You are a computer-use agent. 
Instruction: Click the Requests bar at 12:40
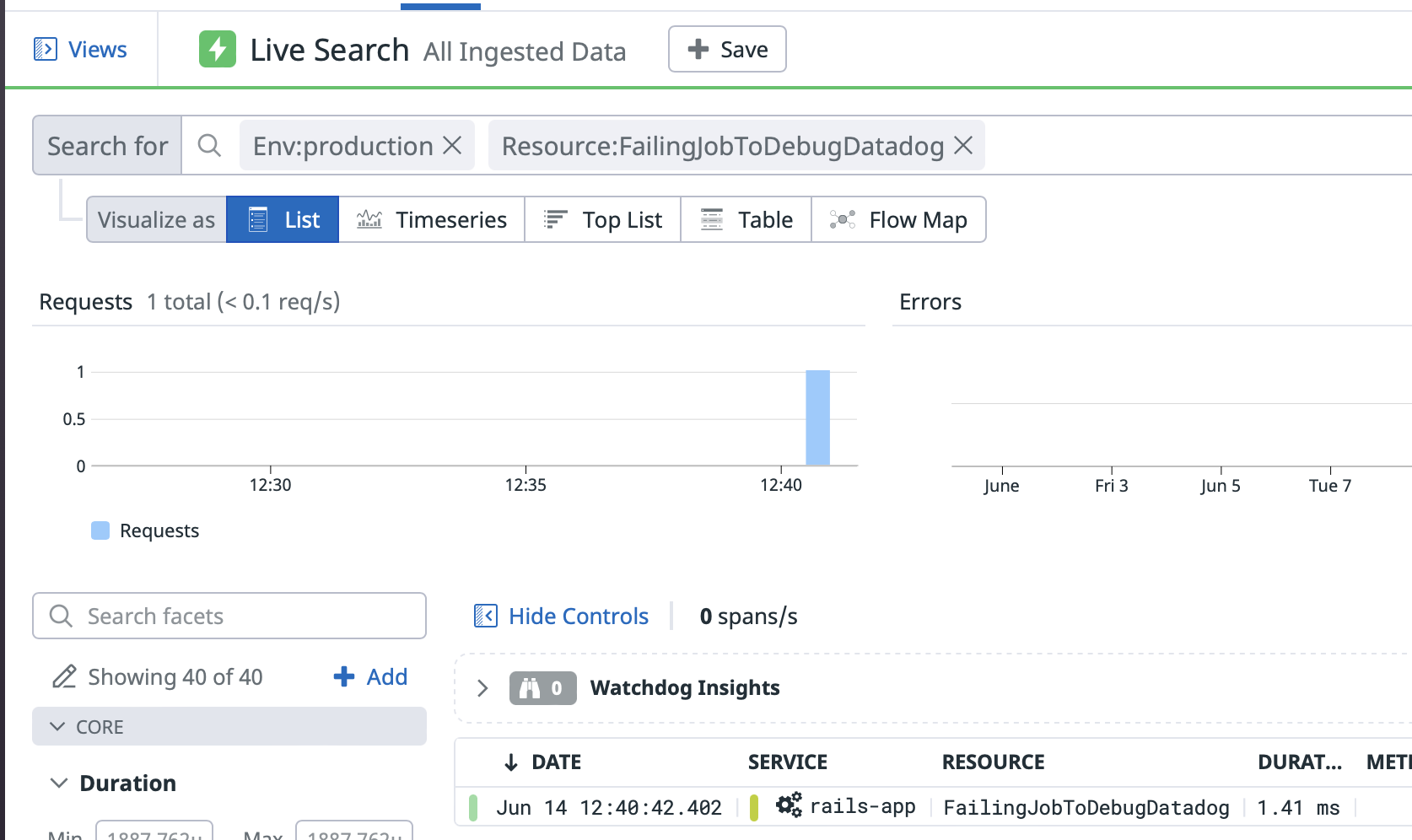[x=817, y=417]
